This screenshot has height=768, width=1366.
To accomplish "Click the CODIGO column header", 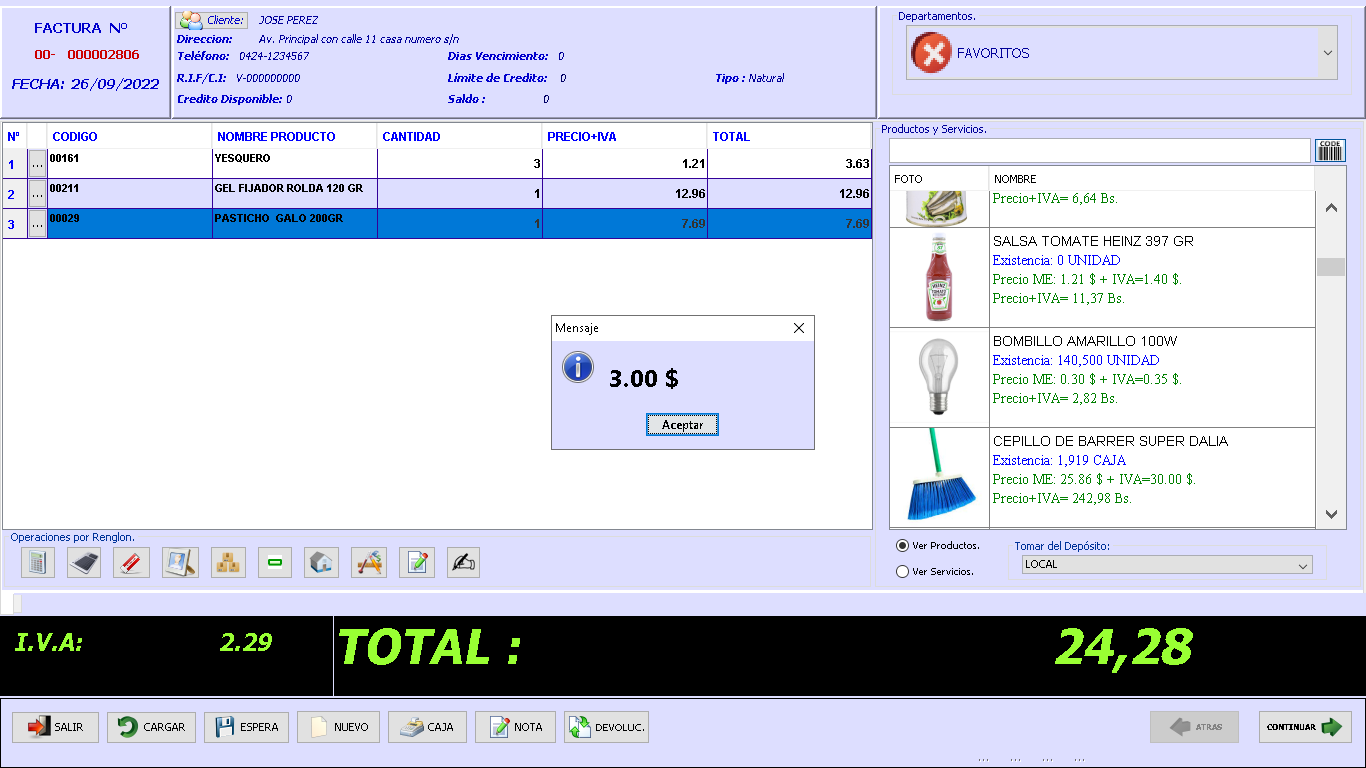I will click(x=130, y=136).
